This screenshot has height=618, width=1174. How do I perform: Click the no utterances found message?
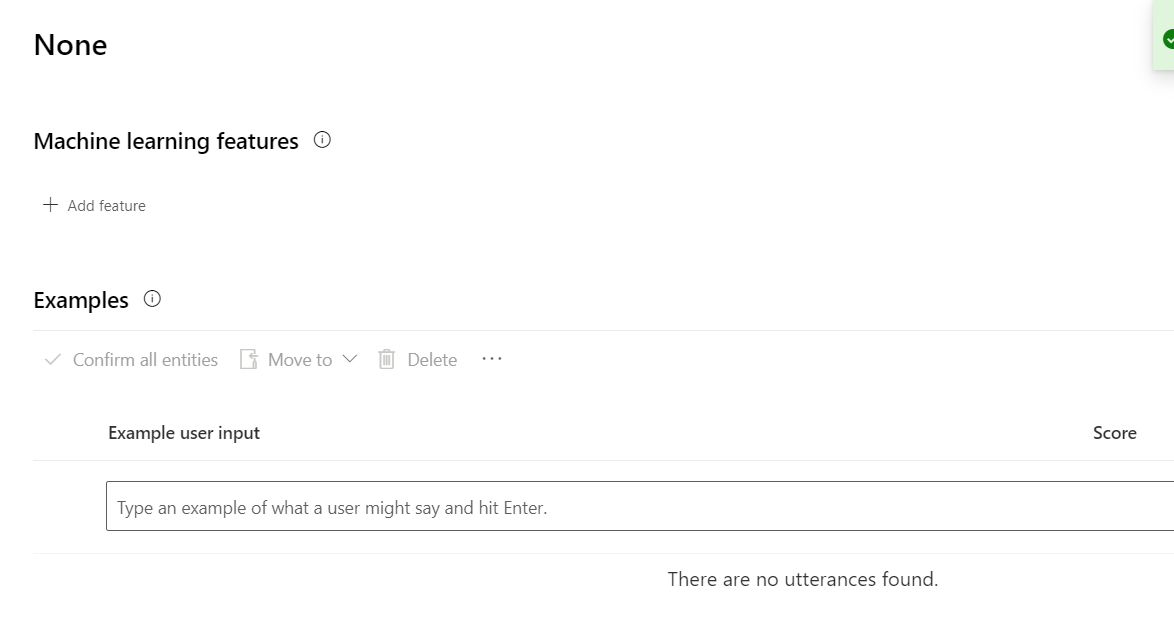click(x=802, y=579)
